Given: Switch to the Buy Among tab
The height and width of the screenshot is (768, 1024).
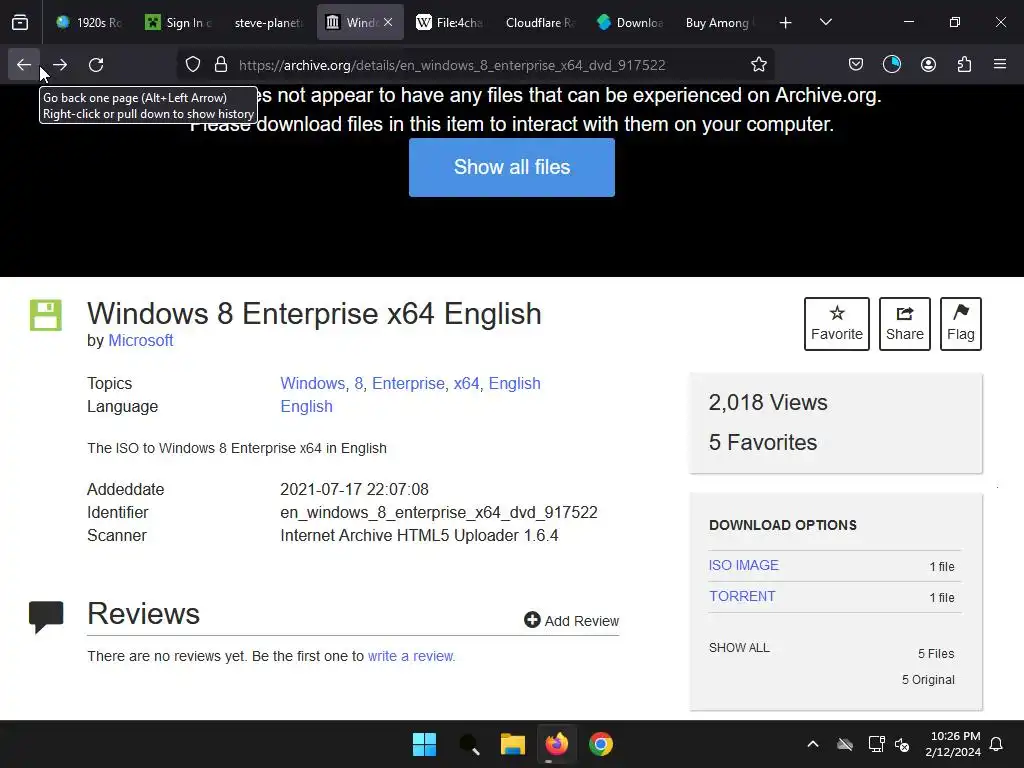Looking at the screenshot, I should [x=719, y=23].
